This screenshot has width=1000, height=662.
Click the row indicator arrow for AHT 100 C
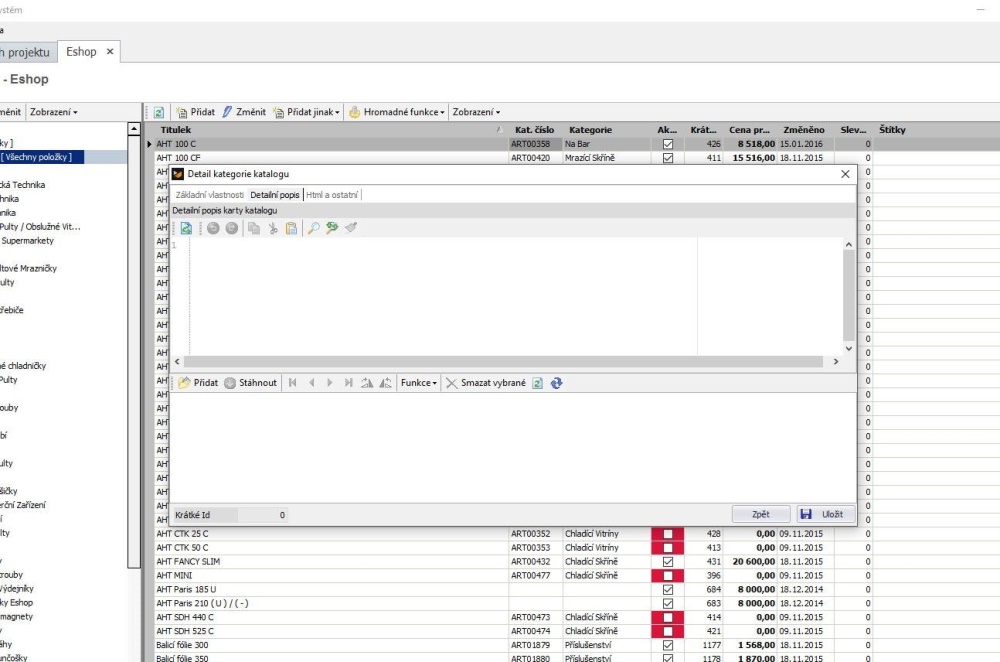[149, 144]
